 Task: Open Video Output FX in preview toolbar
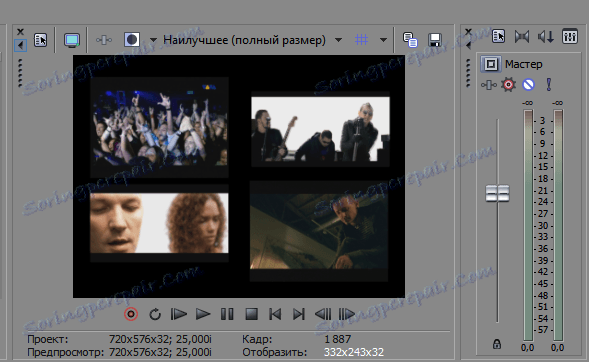pos(104,40)
